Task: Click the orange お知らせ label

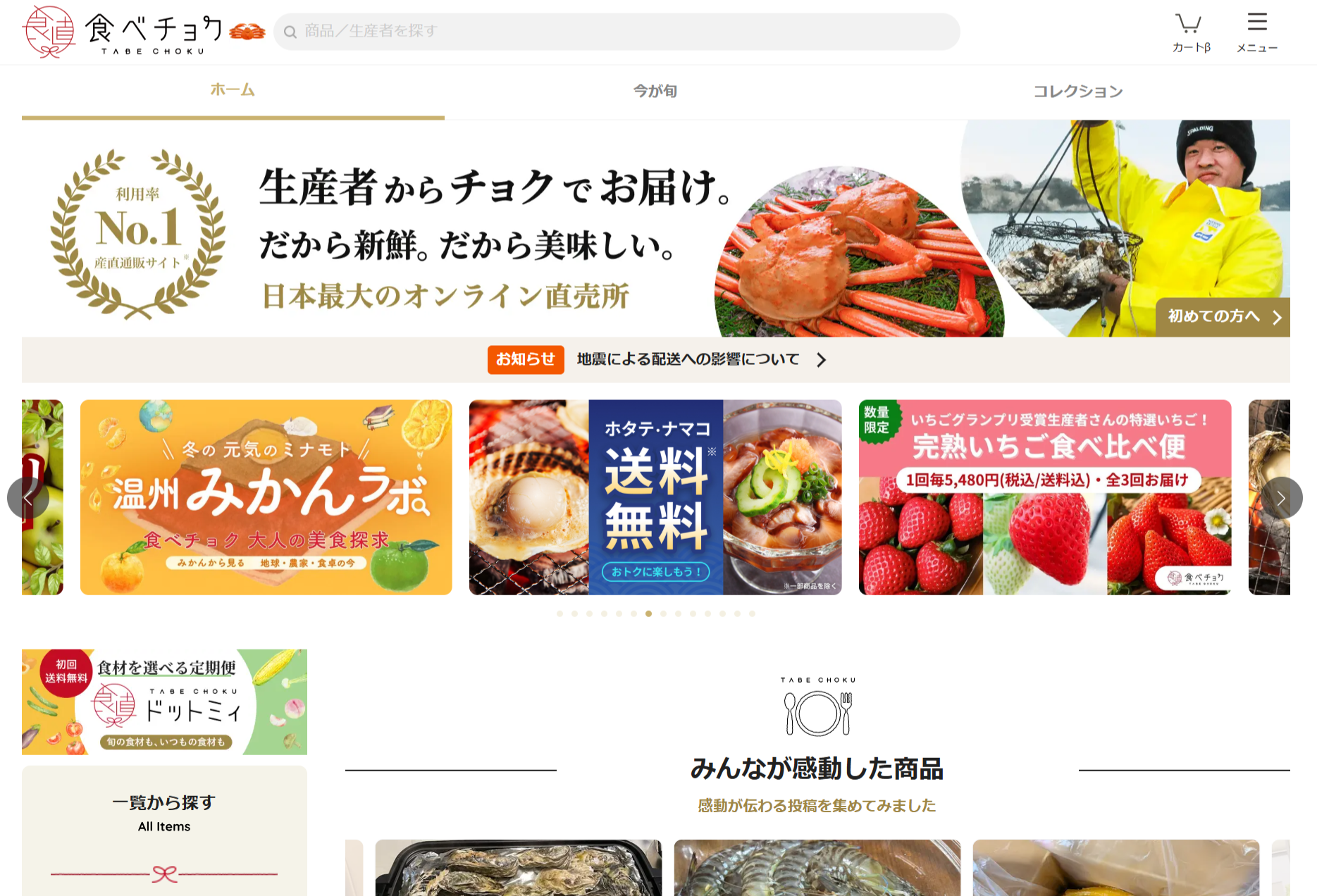Action: 526,359
